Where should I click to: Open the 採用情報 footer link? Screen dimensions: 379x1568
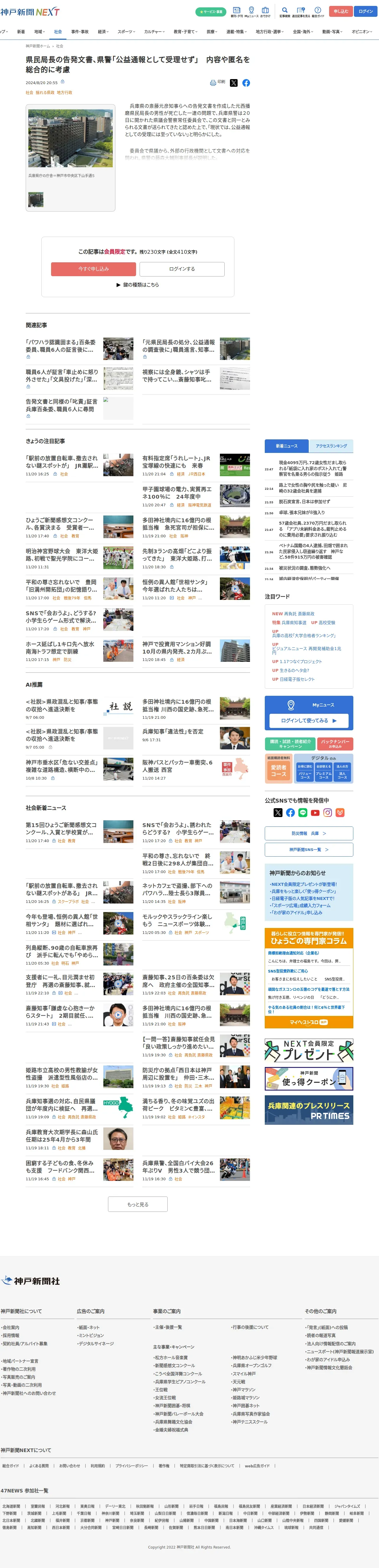coord(11,1335)
